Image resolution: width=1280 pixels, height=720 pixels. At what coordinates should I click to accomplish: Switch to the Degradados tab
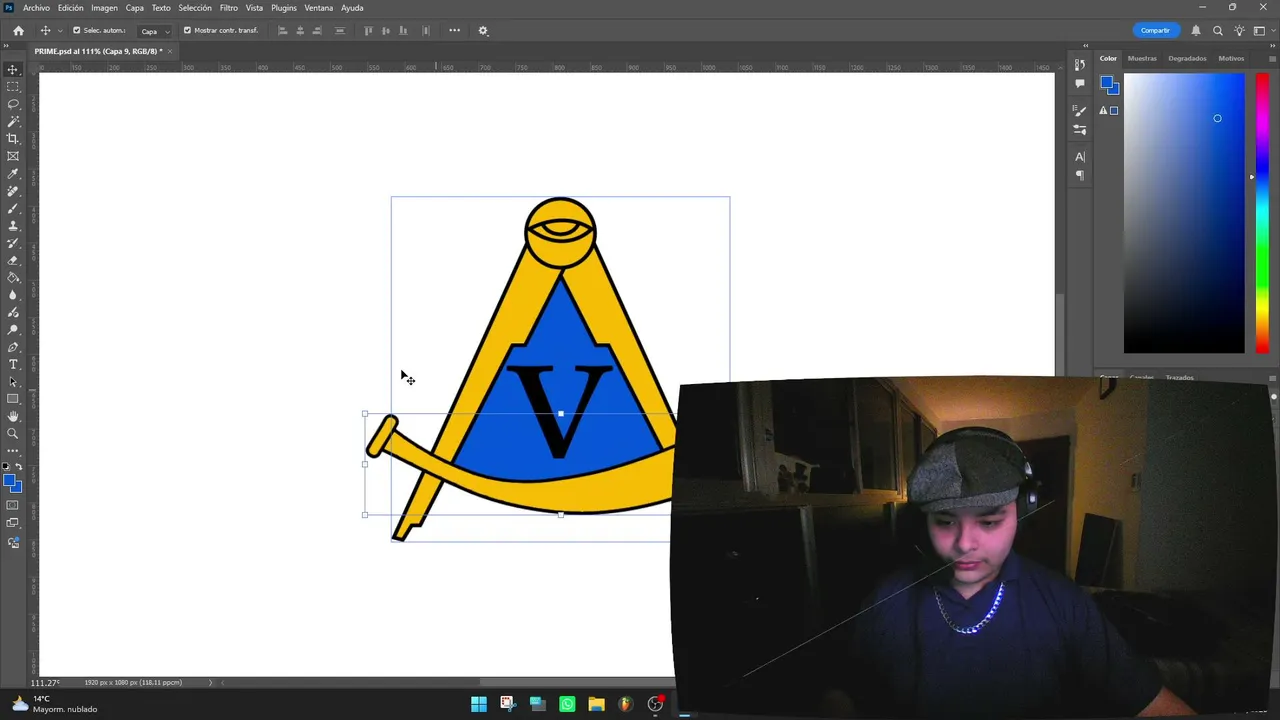pyautogui.click(x=1187, y=58)
